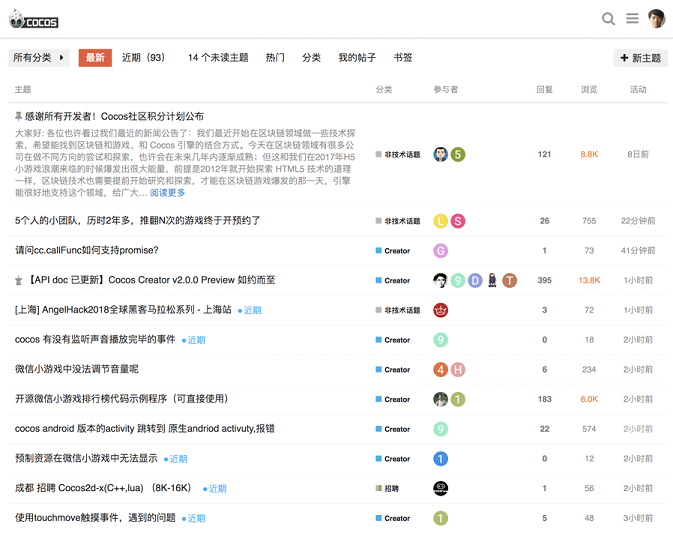Click blue 1 avatar in 预制资源 row
The width and height of the screenshot is (673, 533).
440,459
